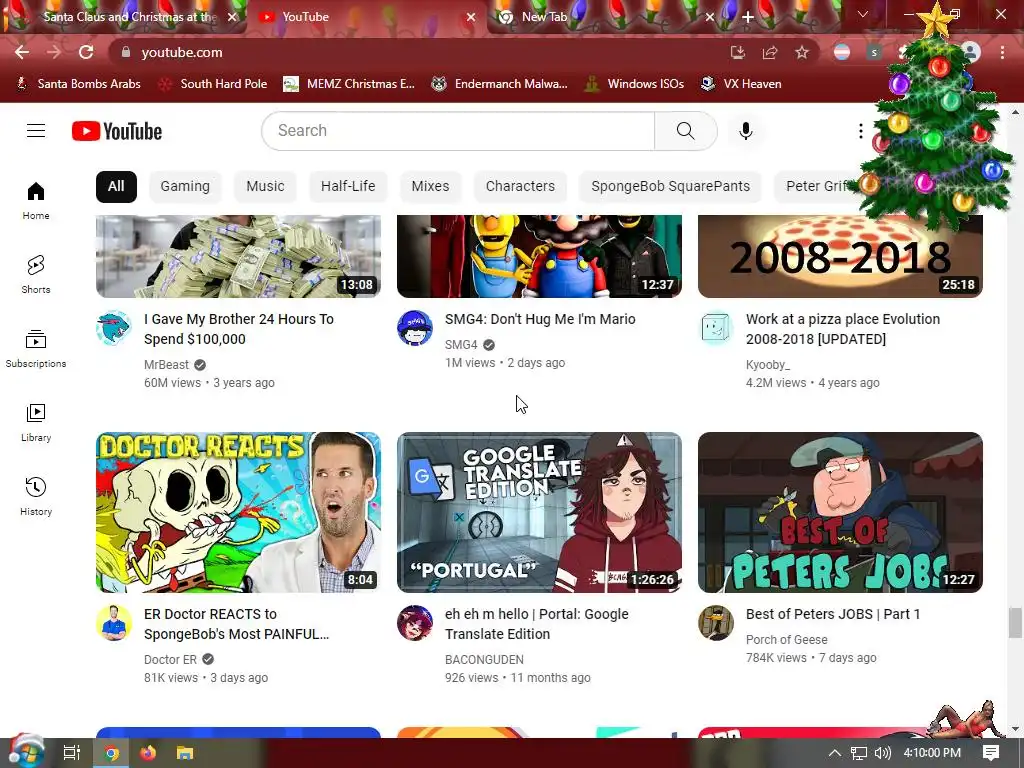Viewport: 1024px width, 768px height.
Task: Open the notification center icon
Action: (x=991, y=753)
